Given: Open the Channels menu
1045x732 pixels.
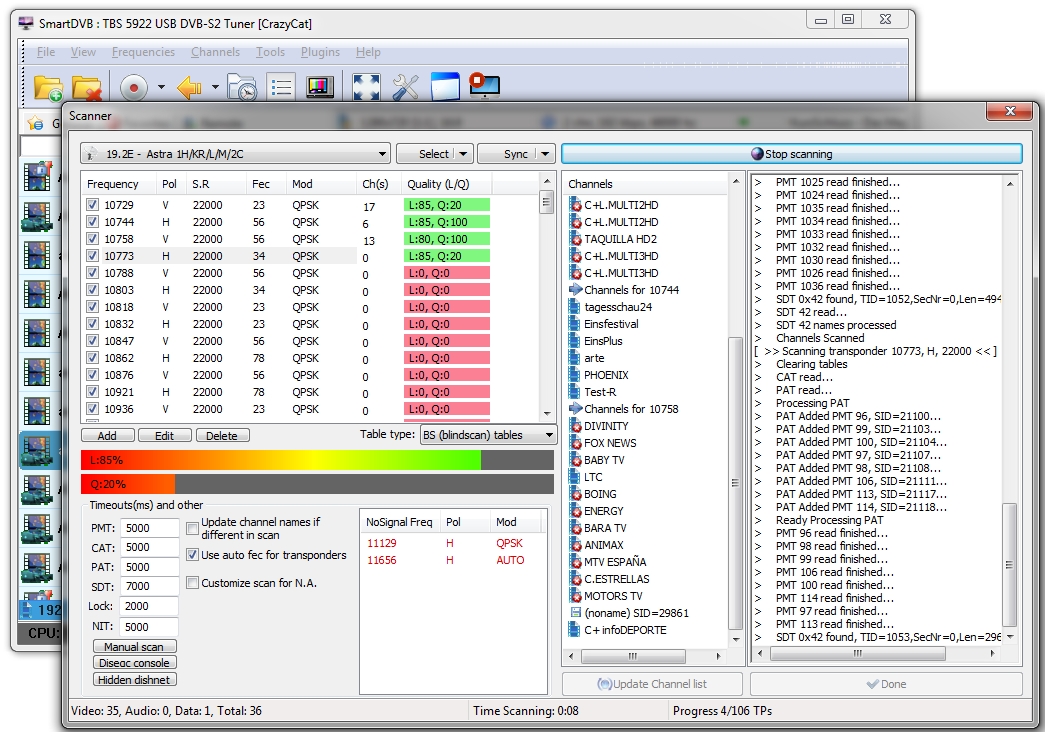Looking at the screenshot, I should [x=215, y=52].
